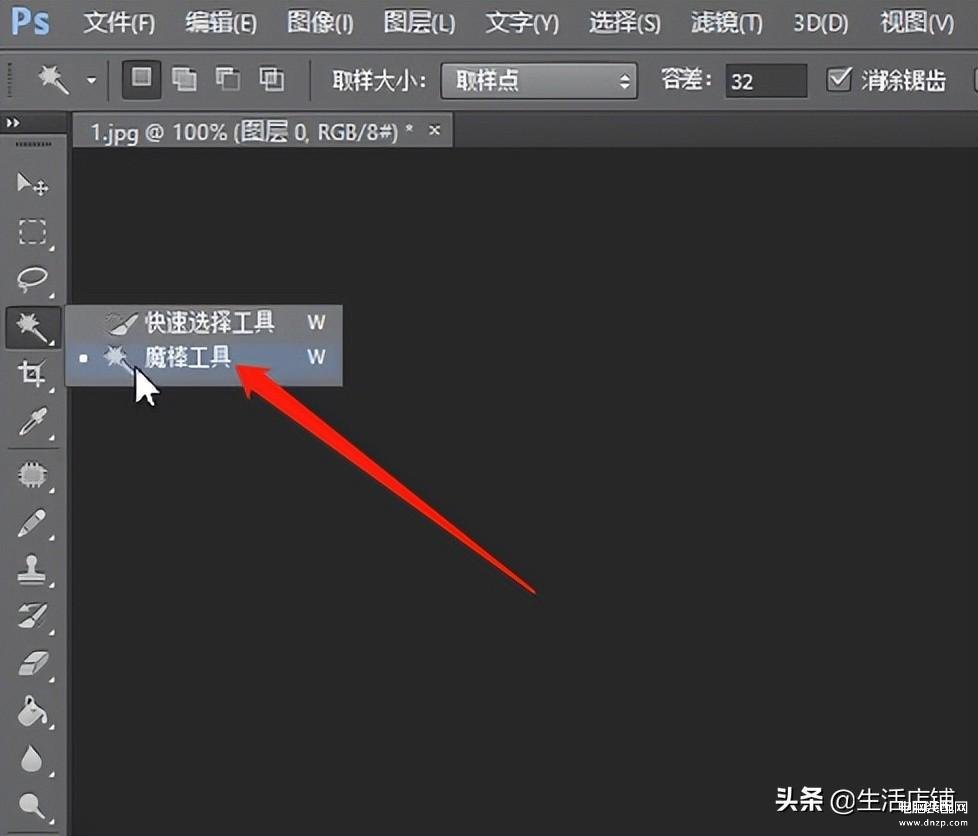
Task: Open the 文字(Y) menu
Action: 522,23
